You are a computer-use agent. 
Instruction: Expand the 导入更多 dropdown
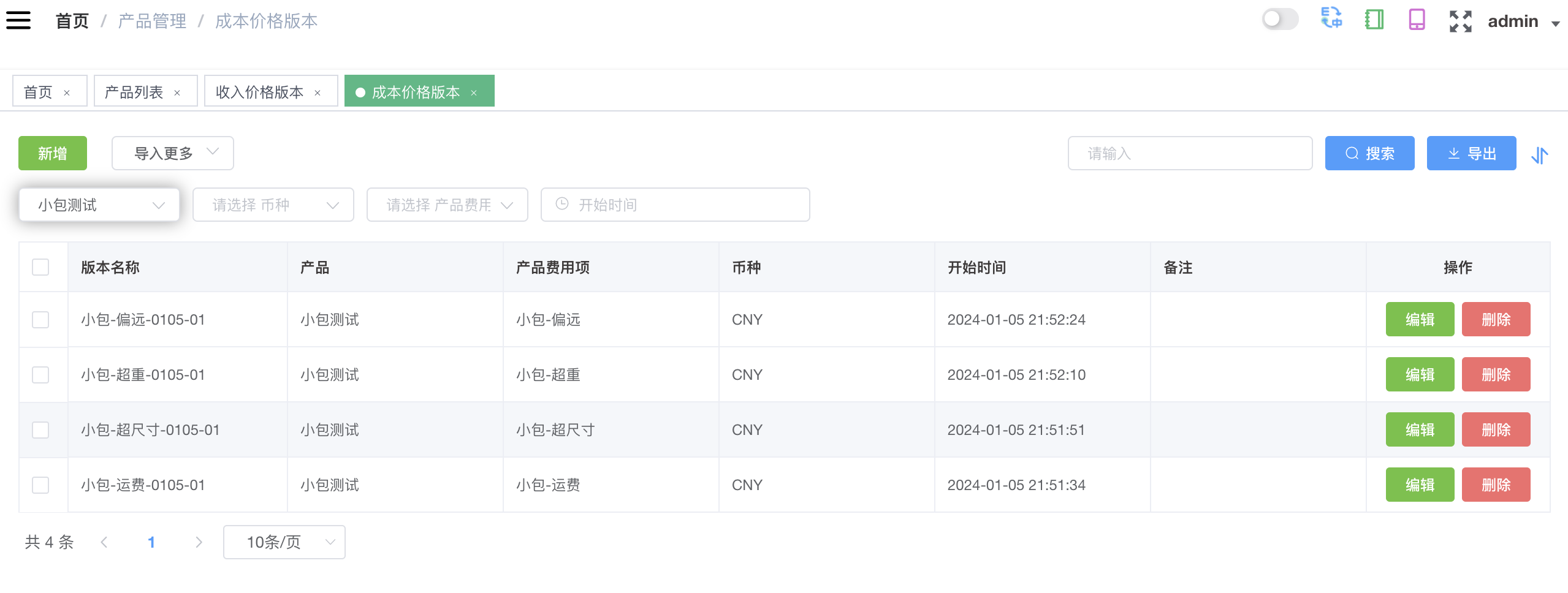point(172,153)
